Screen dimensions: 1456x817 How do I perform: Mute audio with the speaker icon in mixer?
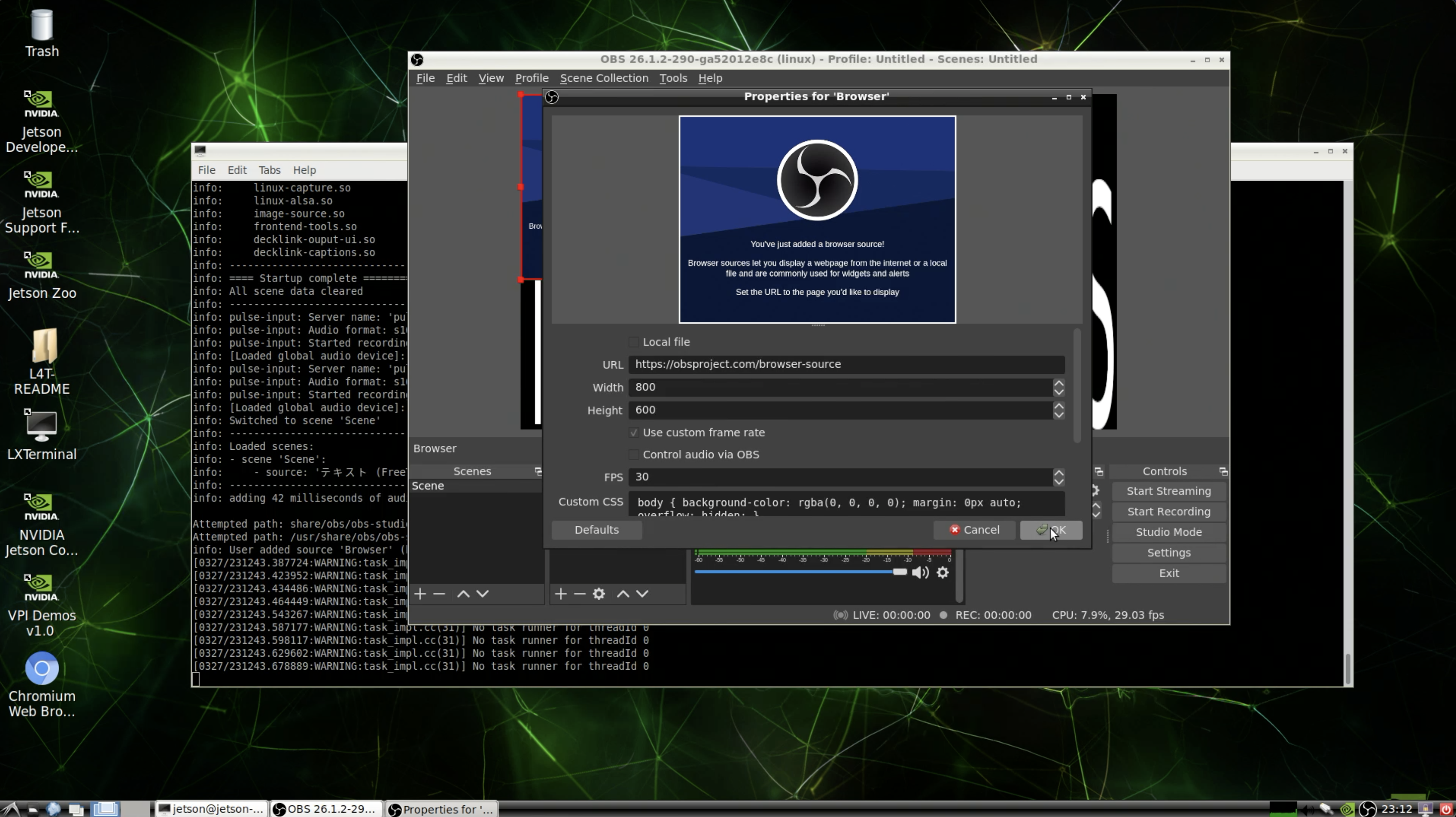pos(920,572)
